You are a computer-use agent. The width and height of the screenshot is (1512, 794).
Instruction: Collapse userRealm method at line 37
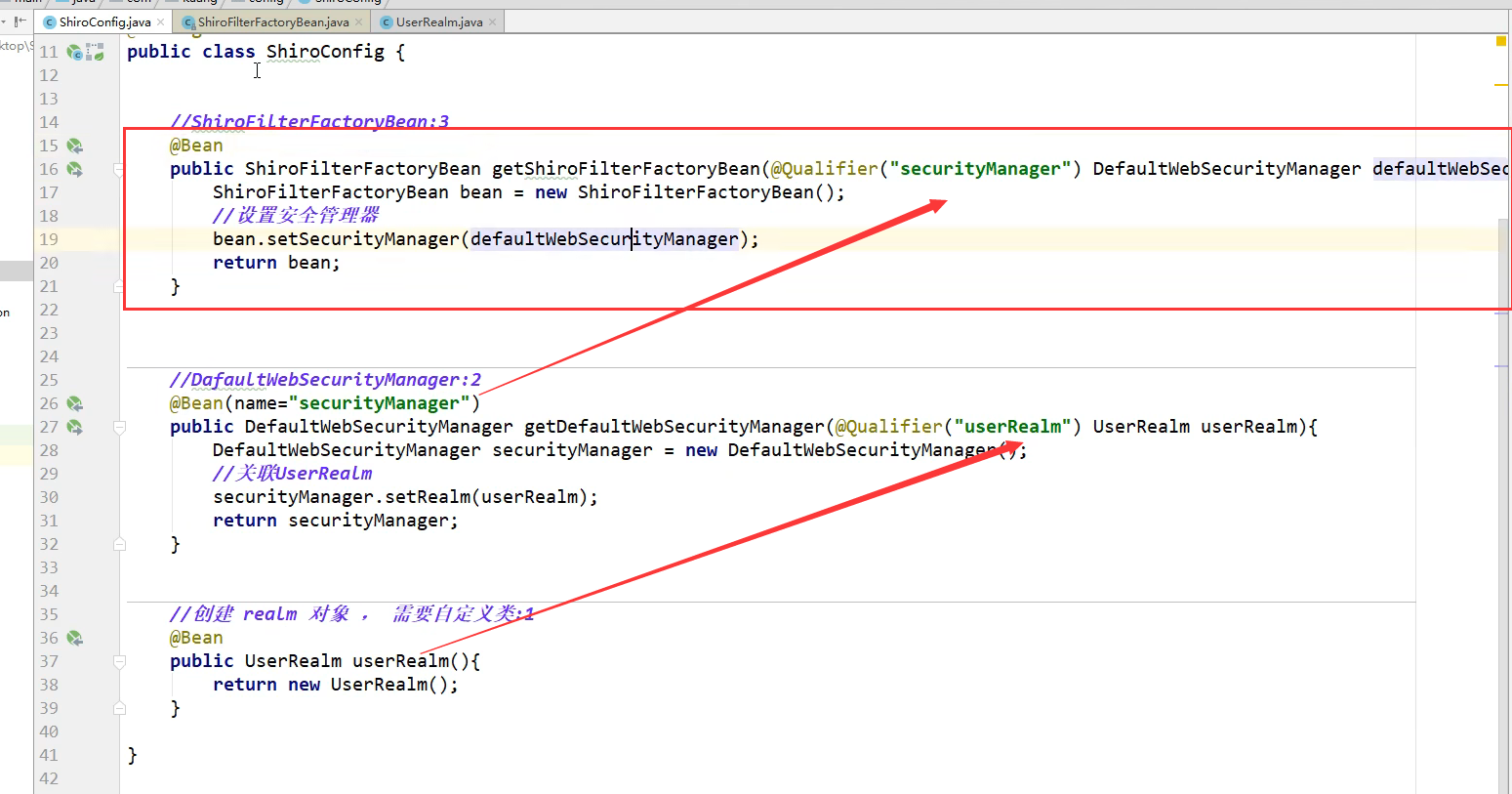[x=119, y=661]
